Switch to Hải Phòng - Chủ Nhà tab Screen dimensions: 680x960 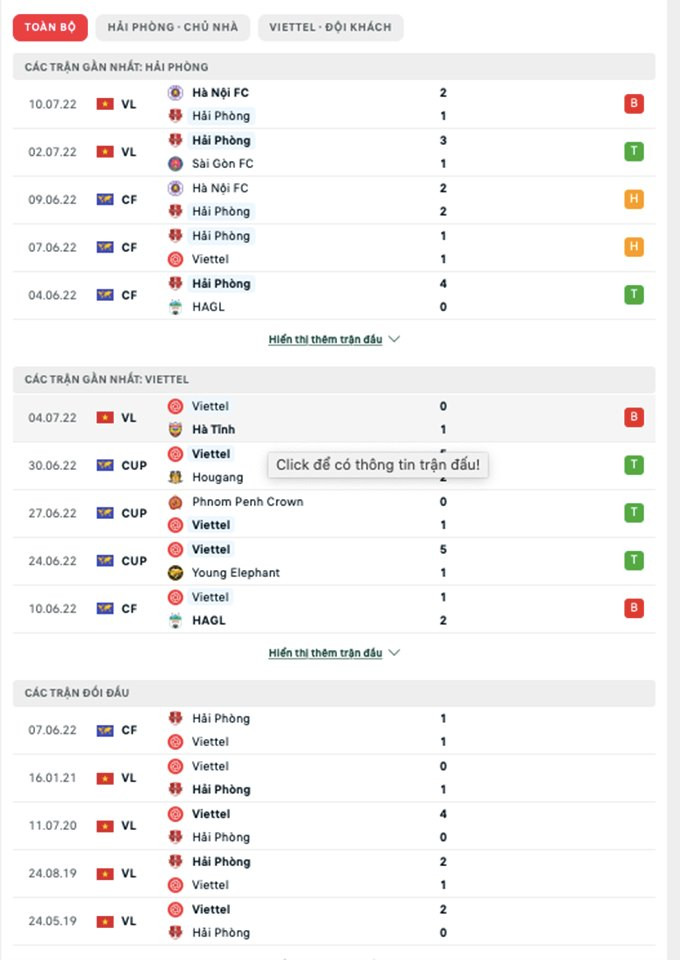[173, 27]
